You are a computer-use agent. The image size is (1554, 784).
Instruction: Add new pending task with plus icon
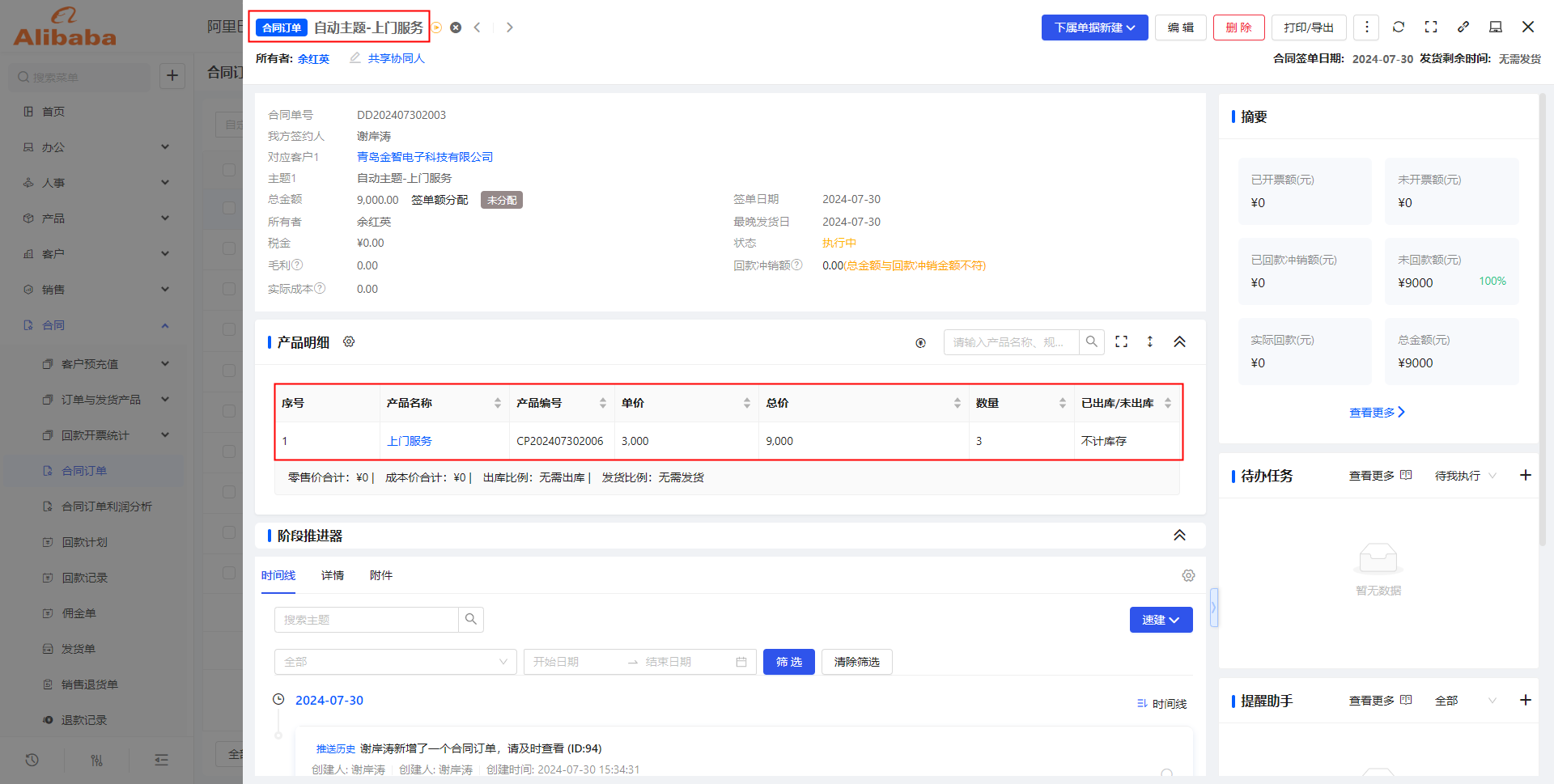point(1525,475)
